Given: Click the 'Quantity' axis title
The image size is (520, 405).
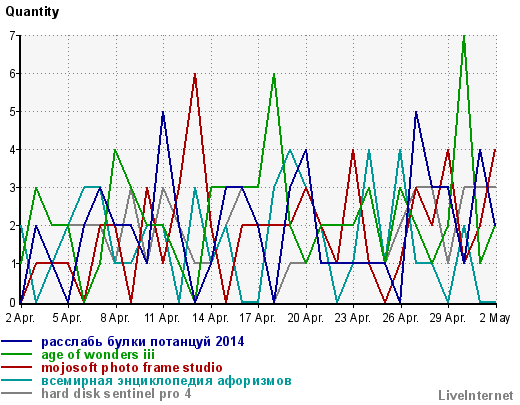Looking at the screenshot, I should [32, 12].
